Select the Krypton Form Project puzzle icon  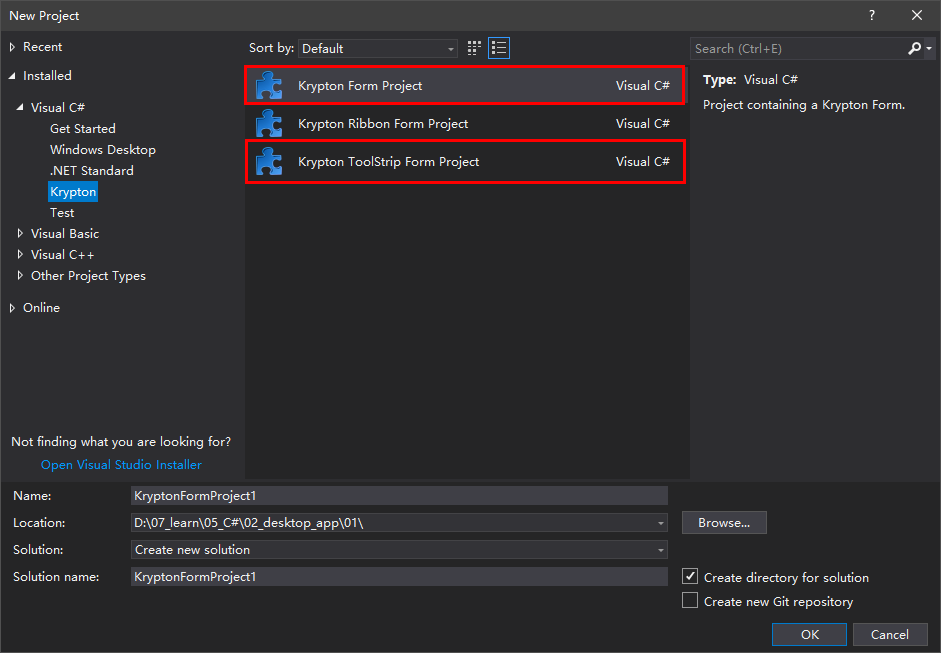[x=268, y=85]
